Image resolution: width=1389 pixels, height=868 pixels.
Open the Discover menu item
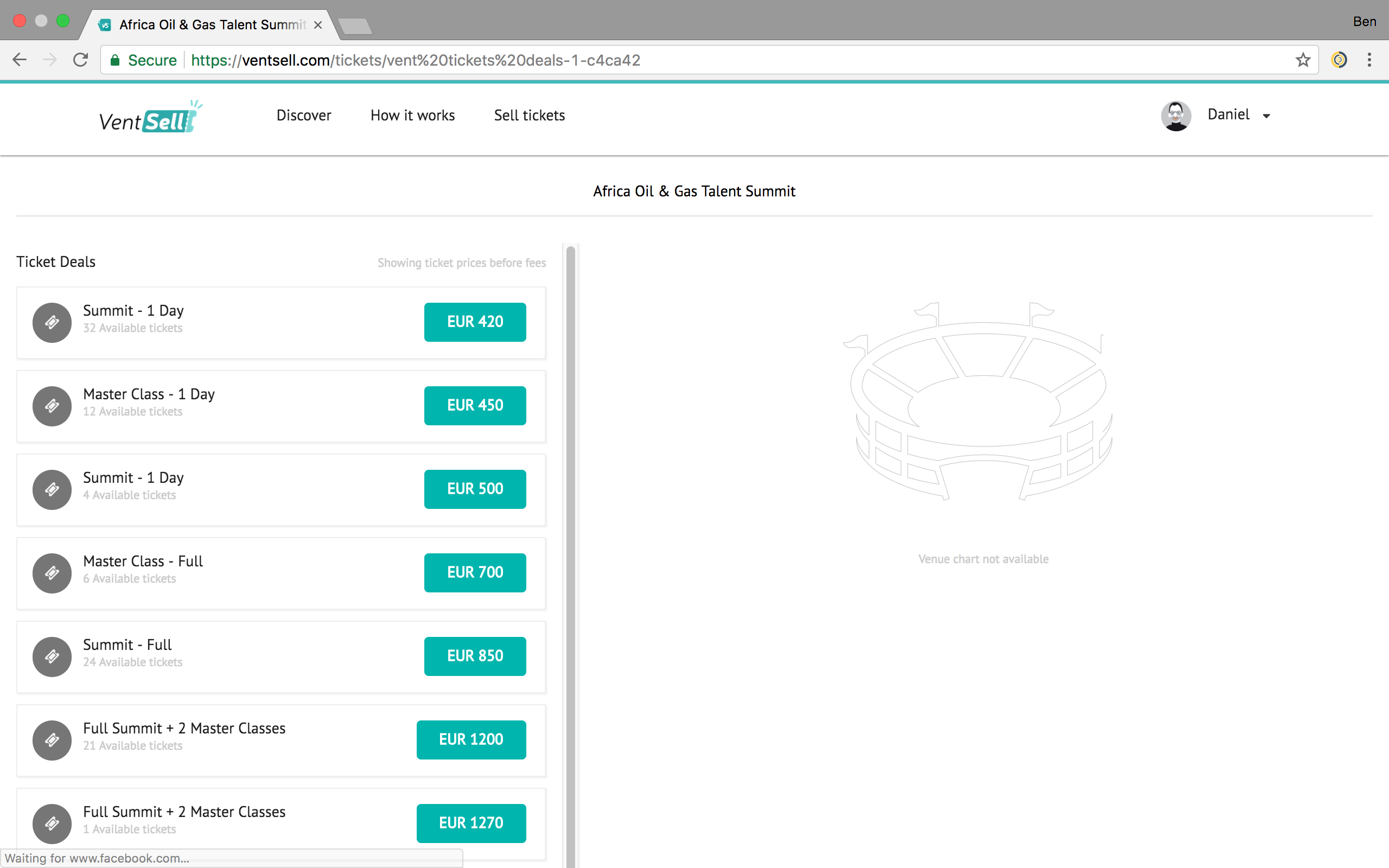tap(304, 116)
